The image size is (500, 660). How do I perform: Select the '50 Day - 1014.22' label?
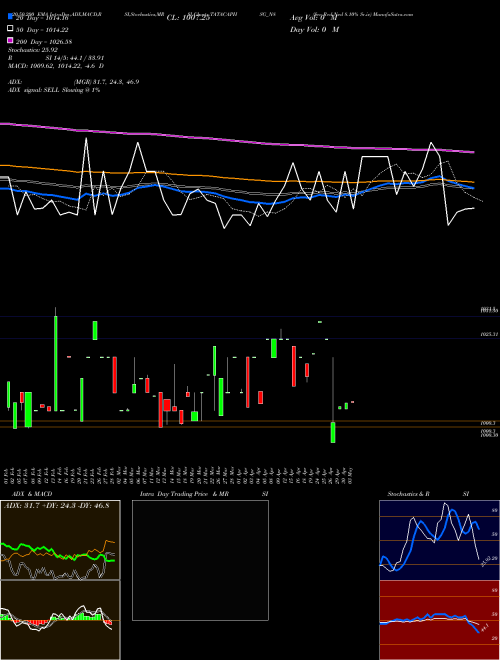coord(42,29)
